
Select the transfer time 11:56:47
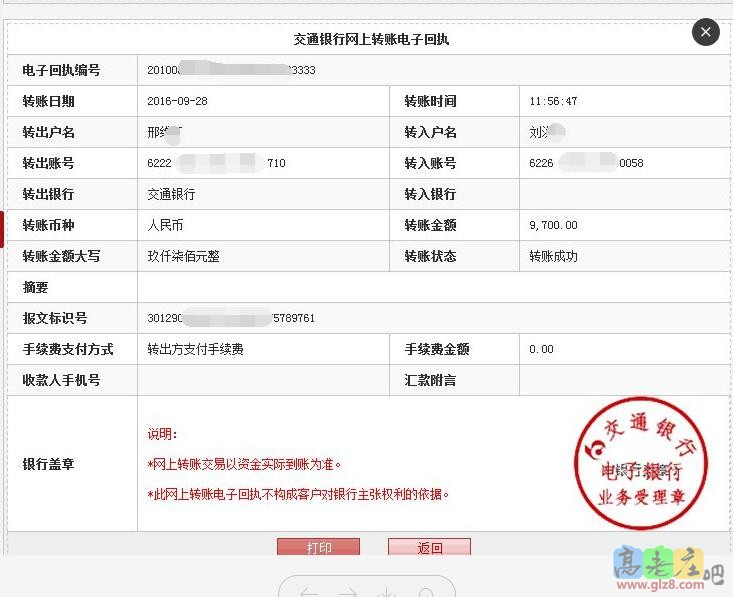(553, 101)
